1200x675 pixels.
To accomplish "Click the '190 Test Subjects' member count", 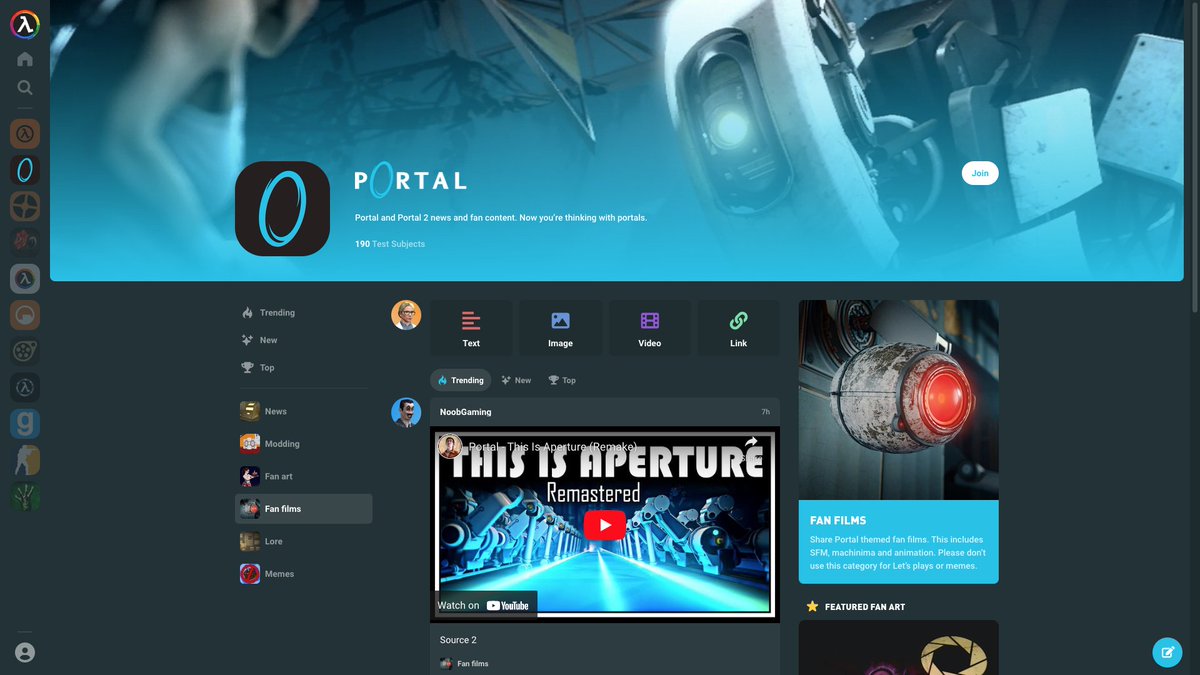I will (390, 244).
